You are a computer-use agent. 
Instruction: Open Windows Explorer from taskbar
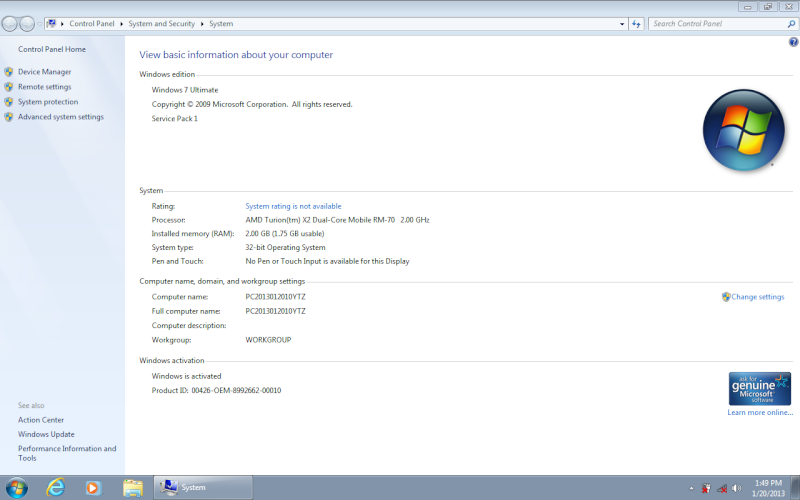(133, 488)
